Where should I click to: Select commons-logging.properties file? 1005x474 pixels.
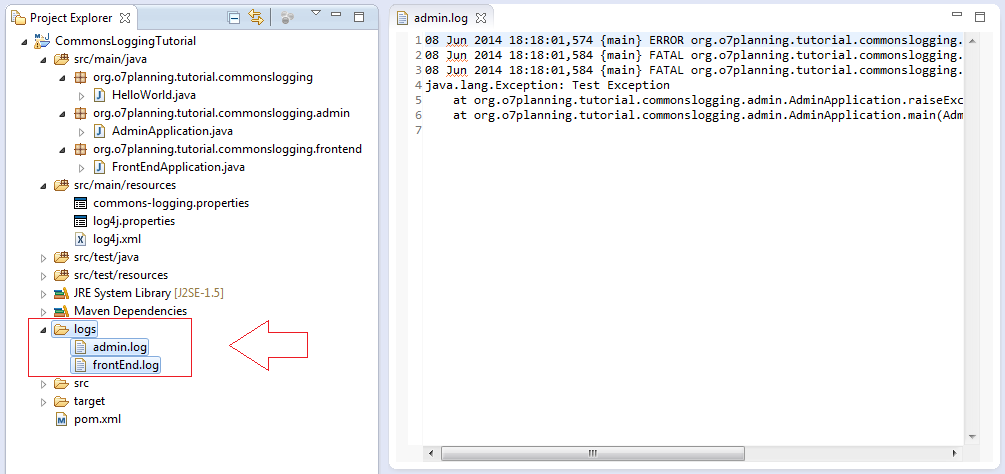(x=171, y=203)
